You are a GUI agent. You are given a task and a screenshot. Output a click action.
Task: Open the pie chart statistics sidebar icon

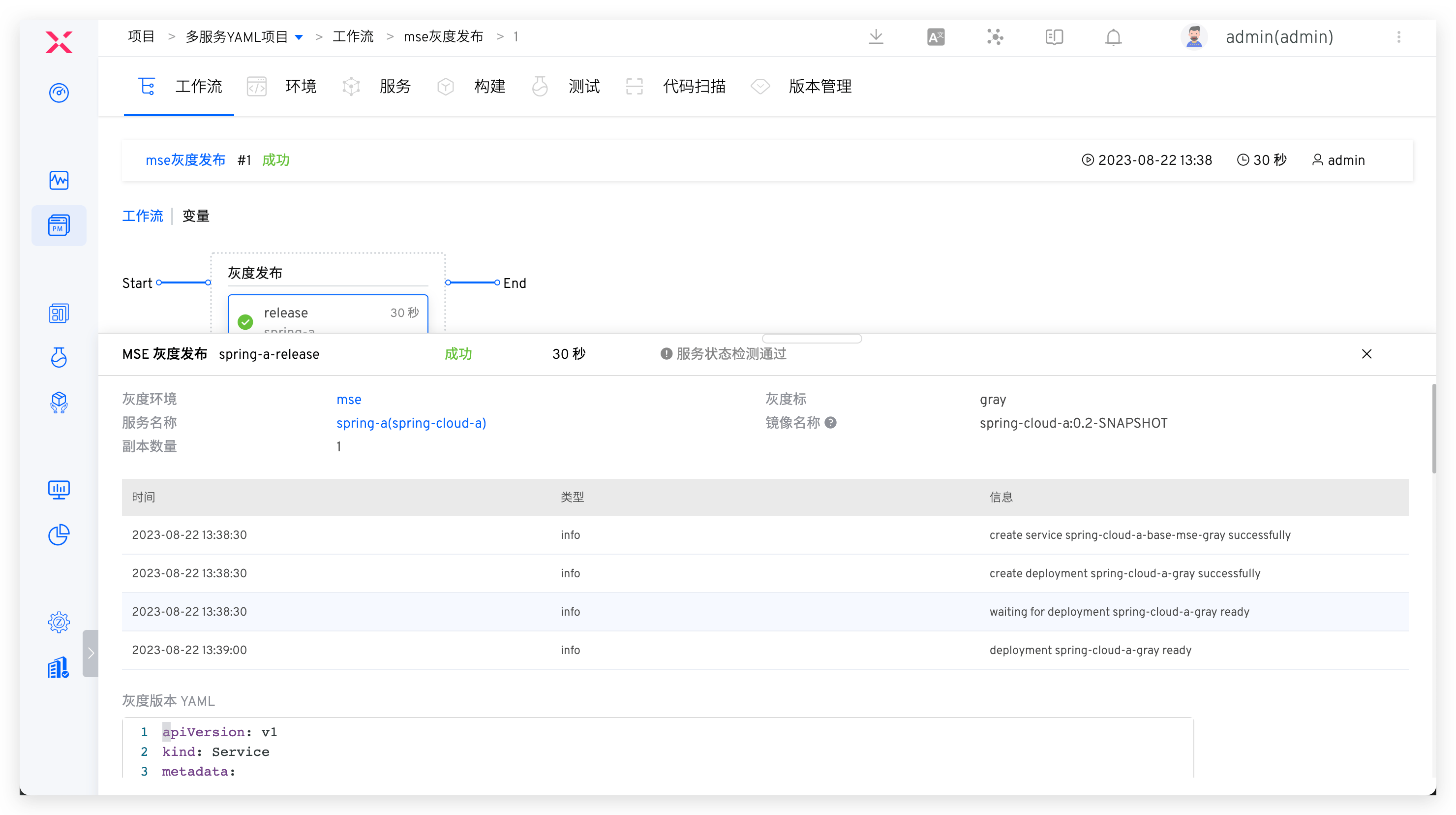coord(59,534)
